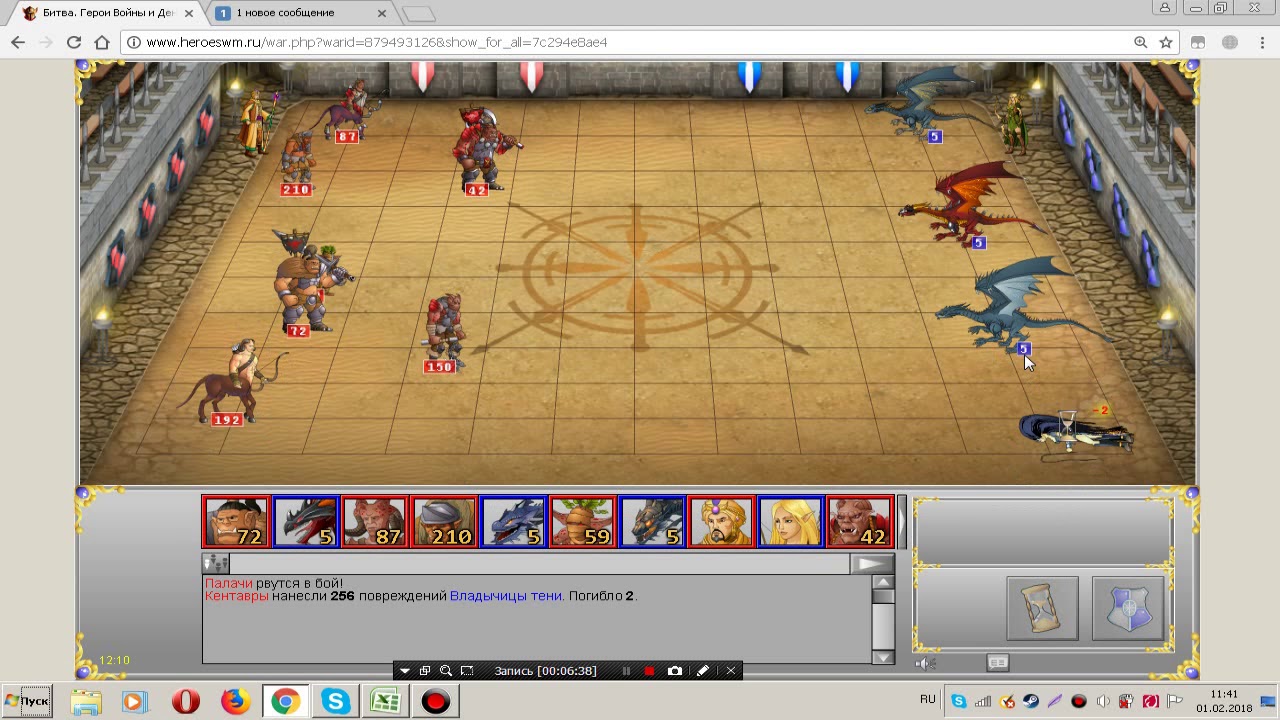The width and height of the screenshot is (1280, 720).
Task: View site information icon in address bar
Action: [x=133, y=42]
